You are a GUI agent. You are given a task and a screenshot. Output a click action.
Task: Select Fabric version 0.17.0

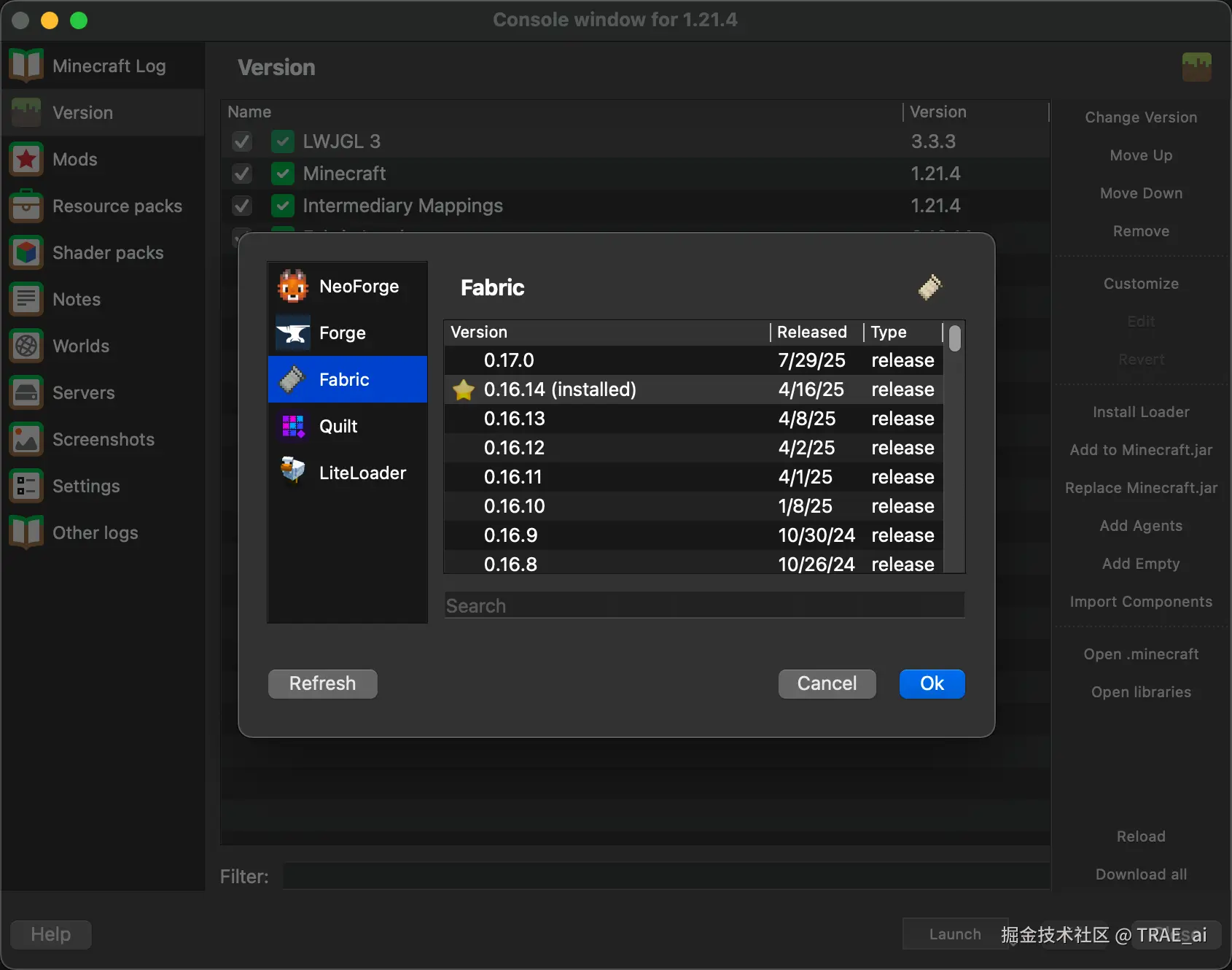pyautogui.click(x=693, y=360)
